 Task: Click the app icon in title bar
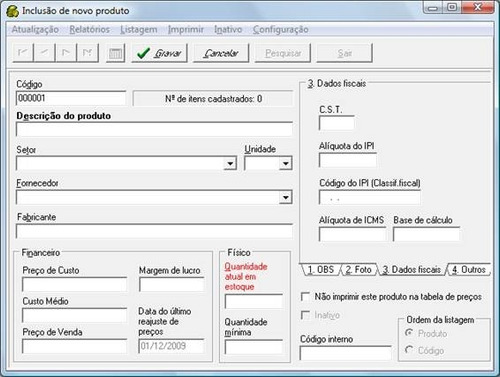pyautogui.click(x=13, y=11)
